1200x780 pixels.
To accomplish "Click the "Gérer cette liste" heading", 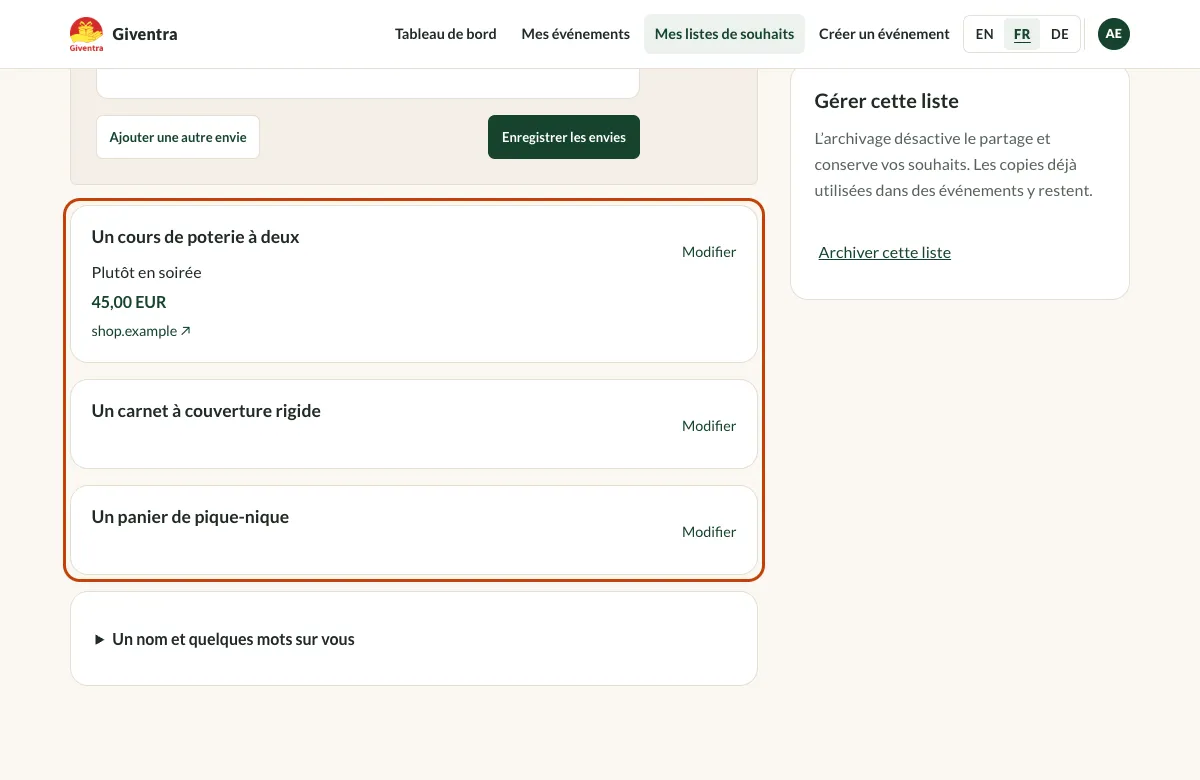I will point(887,101).
